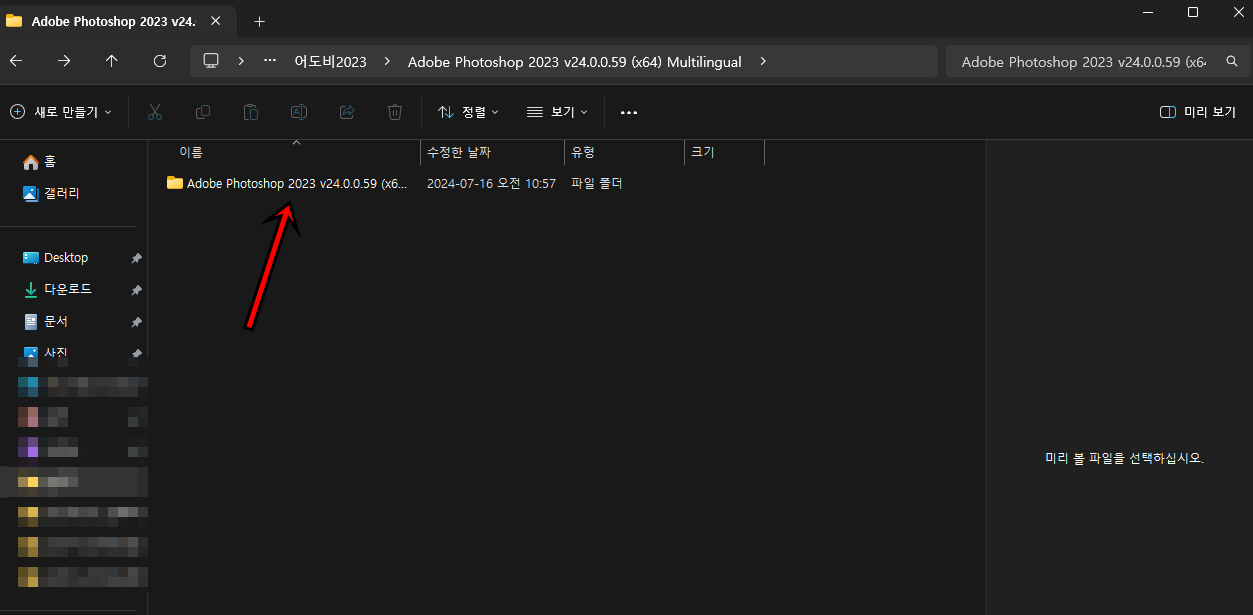The image size is (1253, 615).
Task: Toggle the 미리 보기 preview pane
Action: pyautogui.click(x=1197, y=112)
